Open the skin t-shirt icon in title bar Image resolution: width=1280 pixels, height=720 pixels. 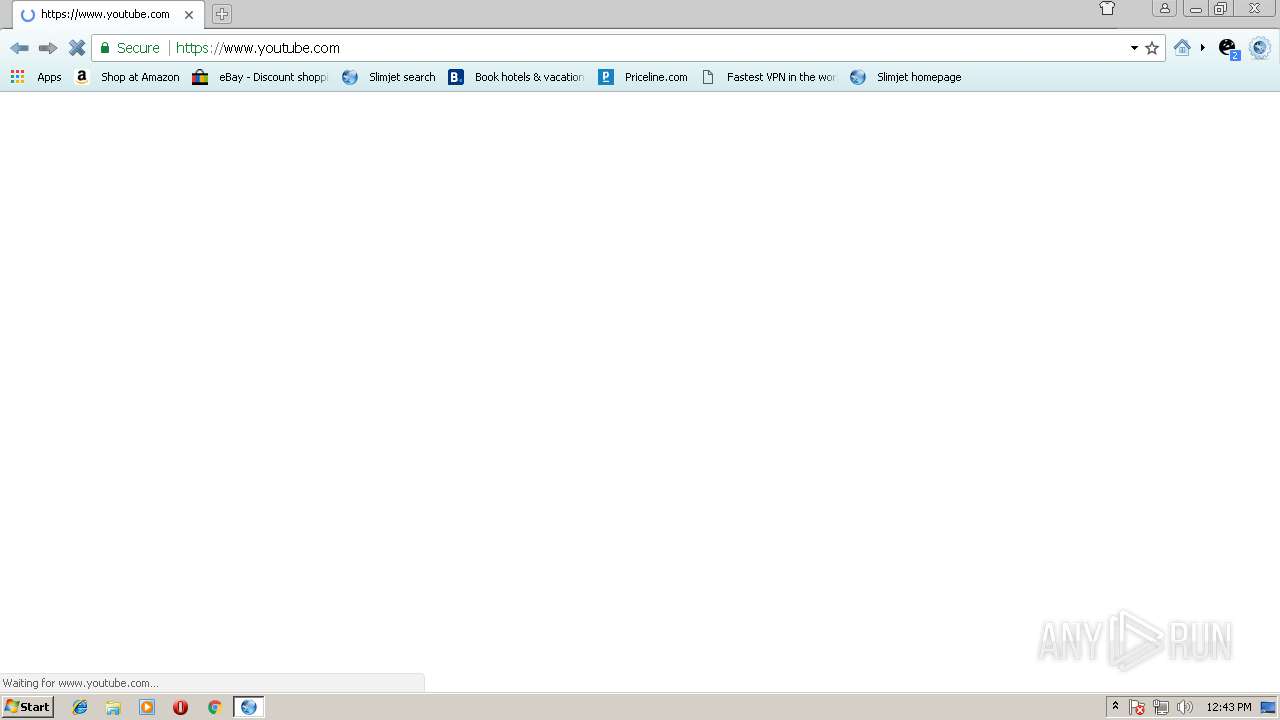pos(1107,9)
